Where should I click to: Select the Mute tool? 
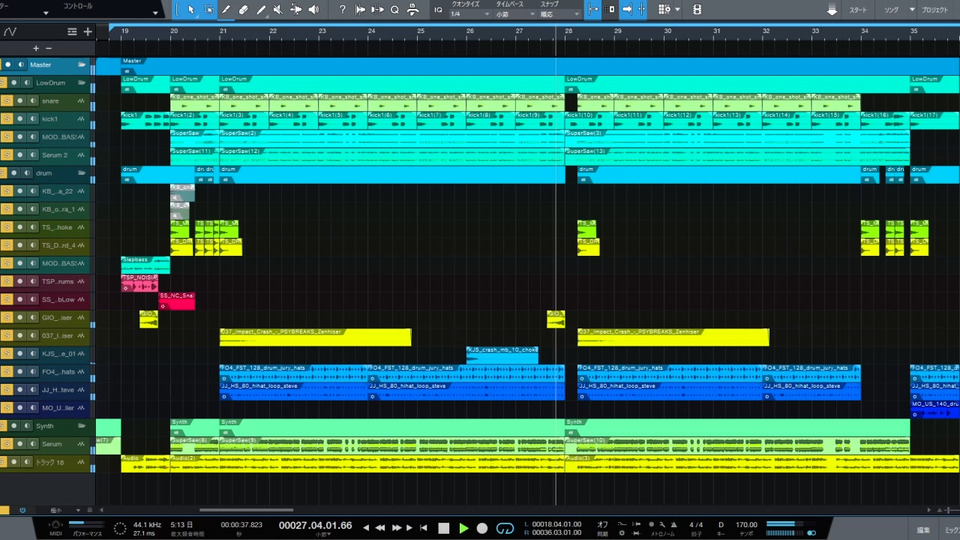(278, 9)
